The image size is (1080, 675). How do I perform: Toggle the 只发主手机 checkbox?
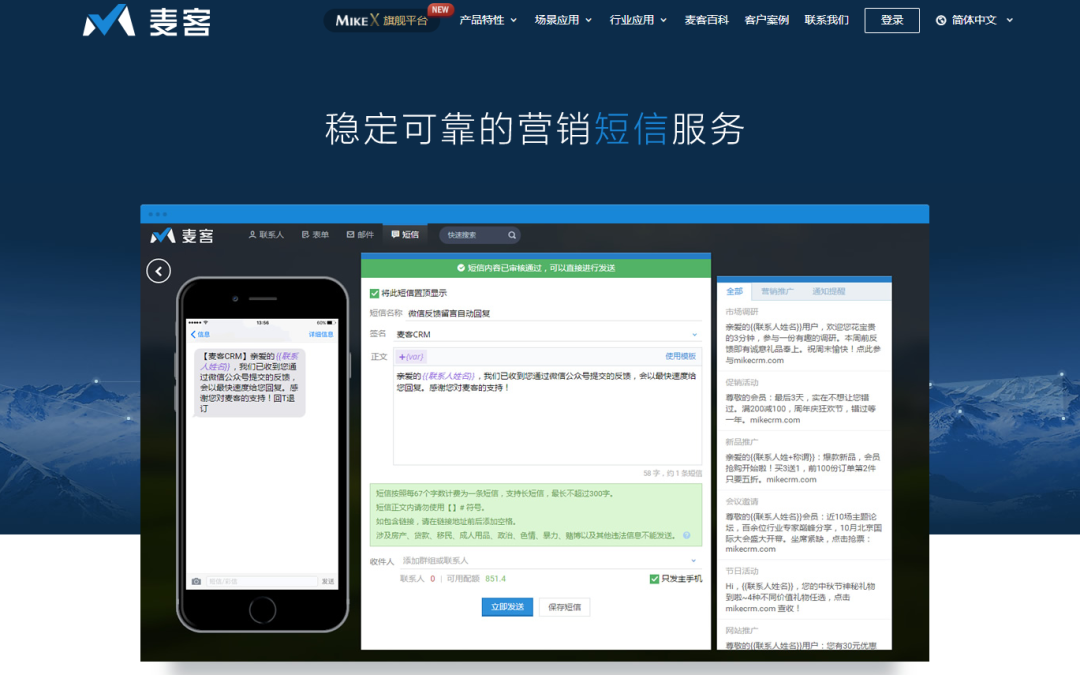pyautogui.click(x=654, y=579)
